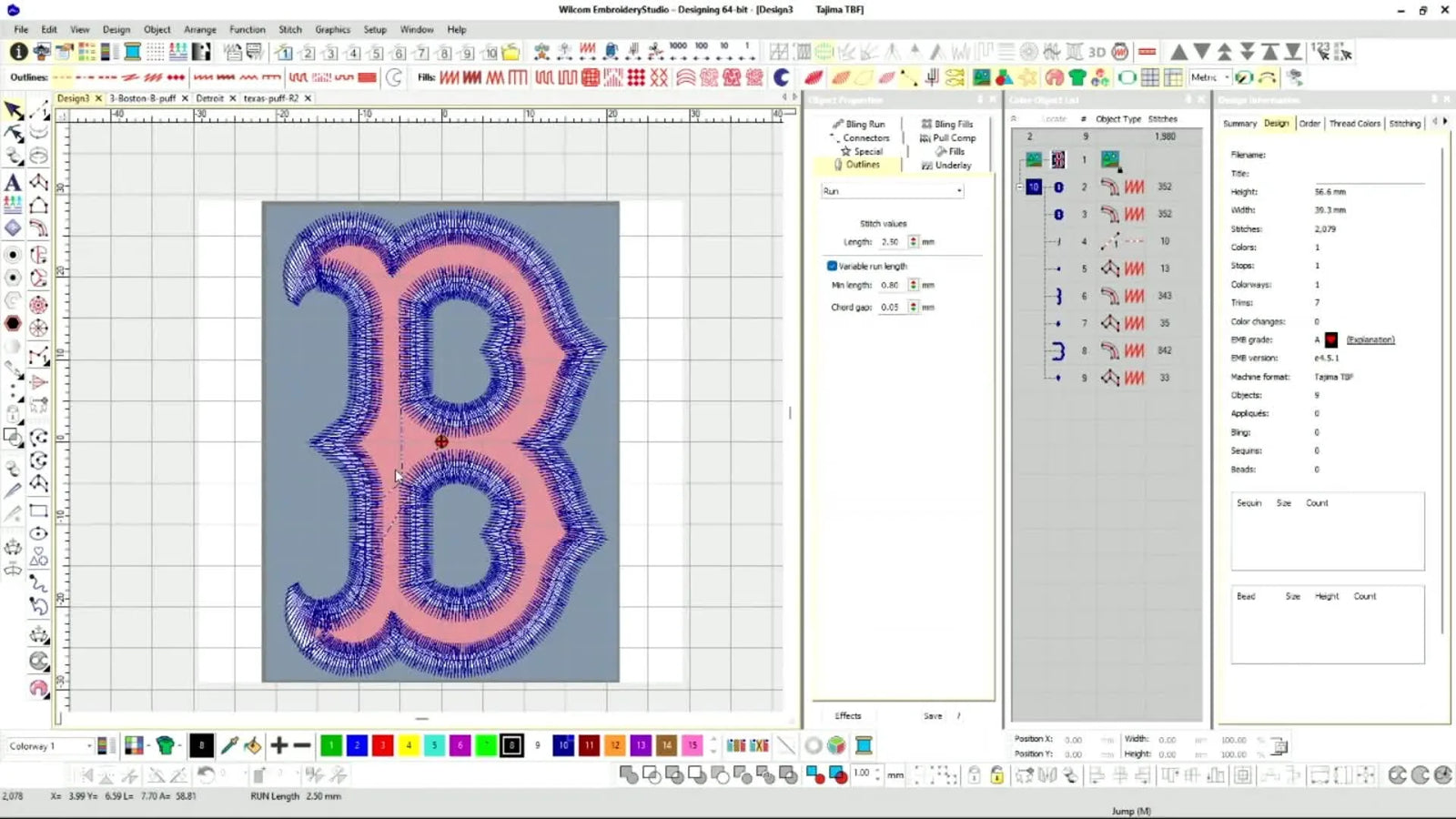1456x819 pixels.
Task: Uncheck the Variable run length checkbox
Action: 833,266
